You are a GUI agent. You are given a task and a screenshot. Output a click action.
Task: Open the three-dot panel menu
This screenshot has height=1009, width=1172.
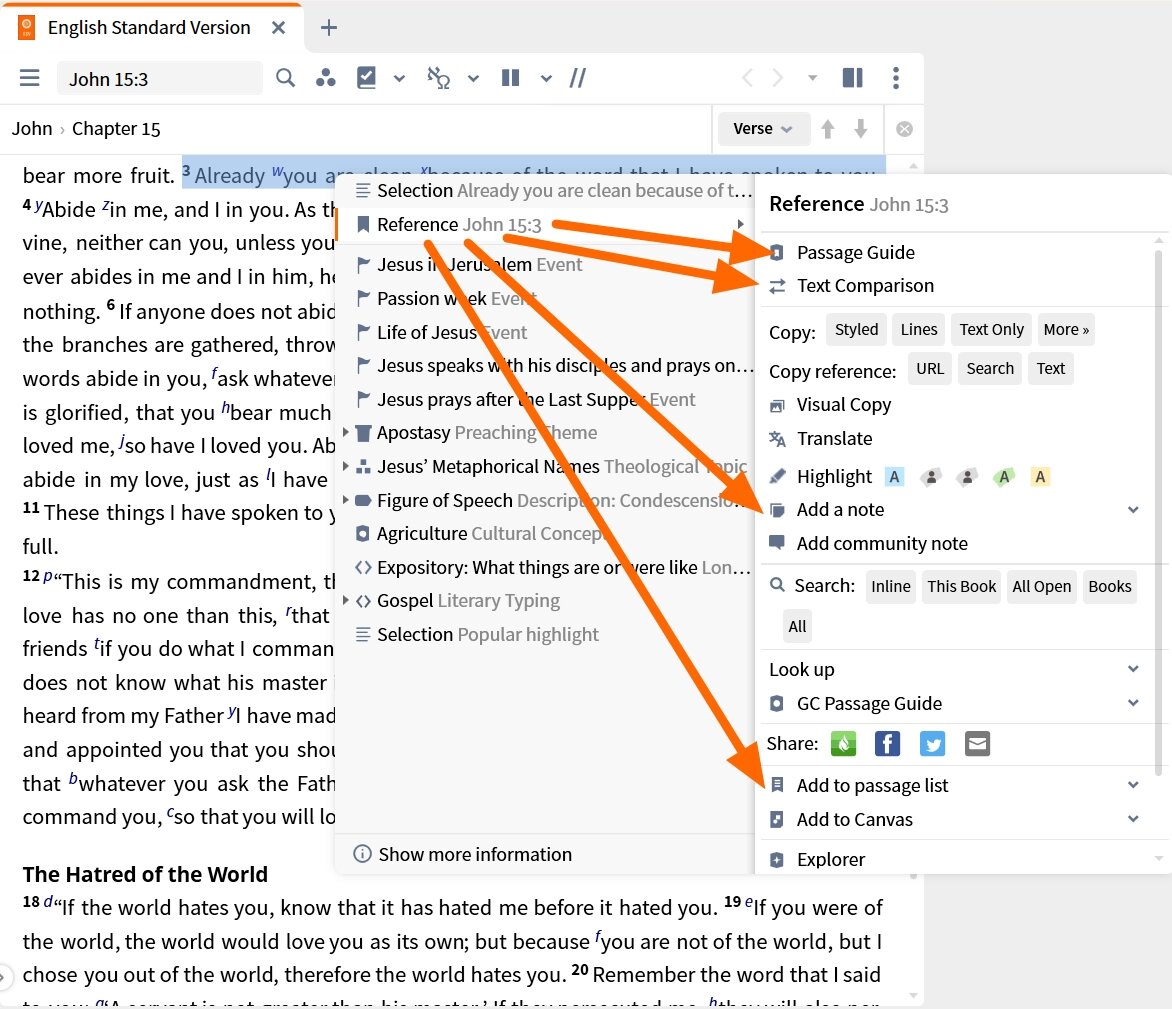click(895, 78)
